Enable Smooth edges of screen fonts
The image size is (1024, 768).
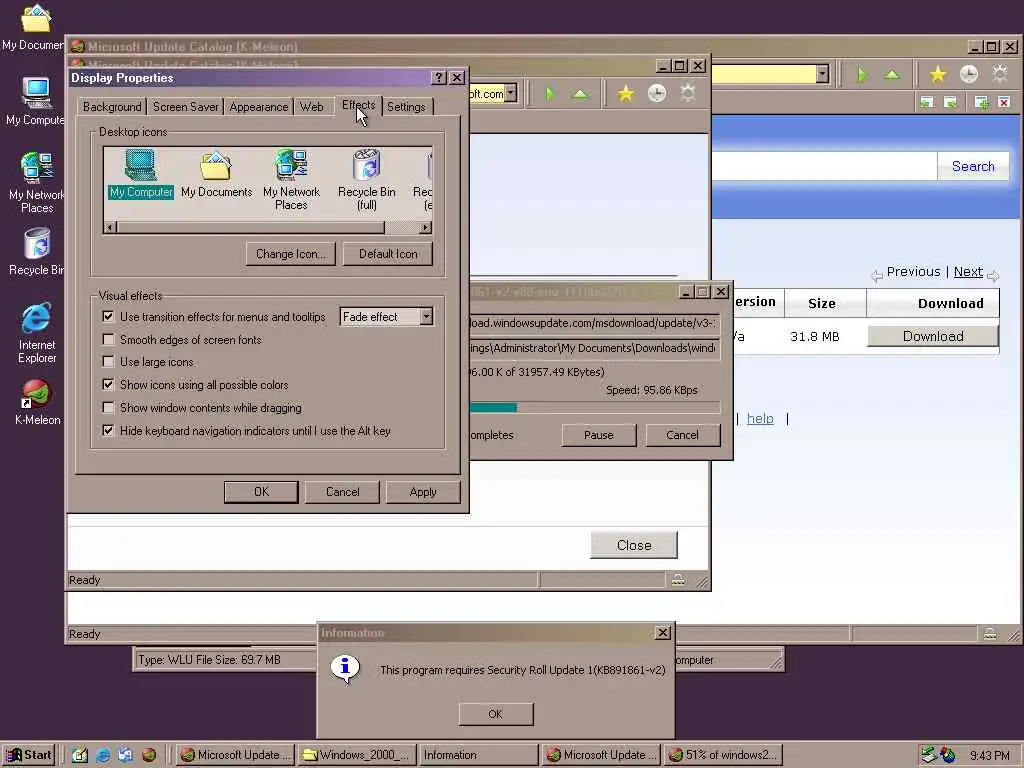click(x=108, y=340)
